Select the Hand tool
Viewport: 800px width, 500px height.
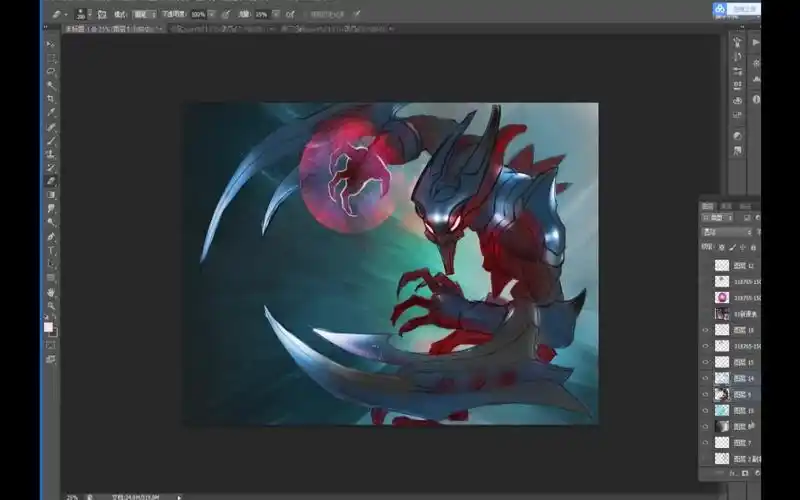pyautogui.click(x=50, y=292)
